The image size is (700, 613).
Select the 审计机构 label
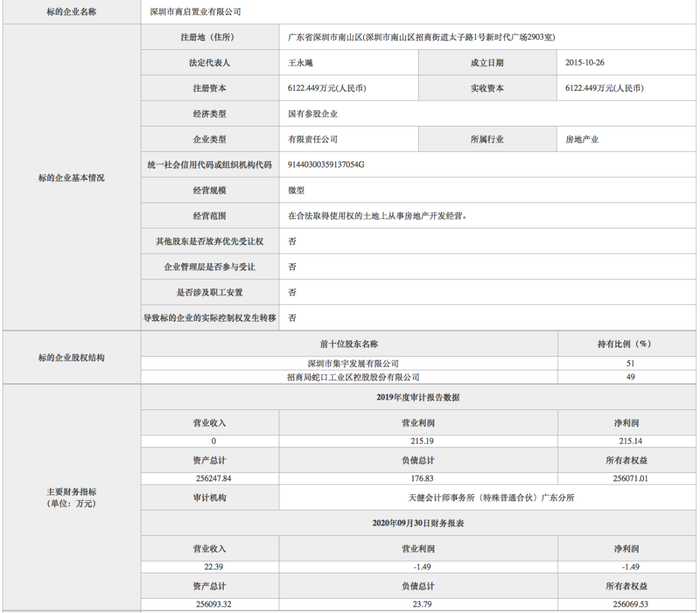pos(210,498)
